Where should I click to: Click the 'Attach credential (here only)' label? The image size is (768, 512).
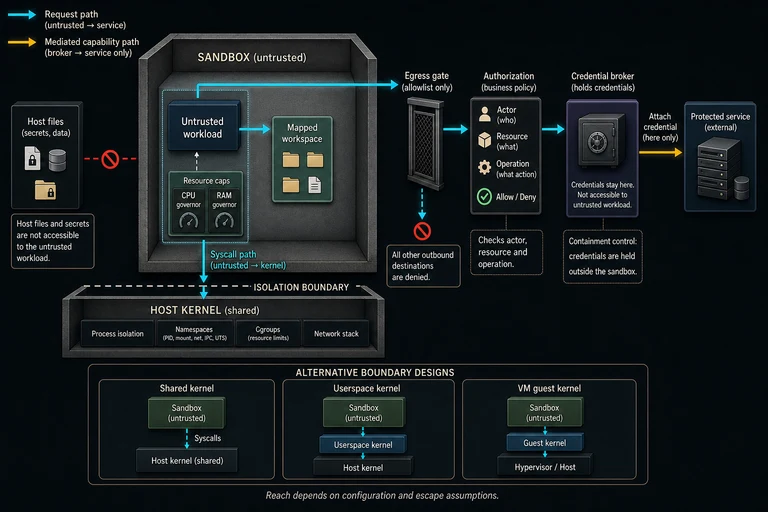click(660, 127)
